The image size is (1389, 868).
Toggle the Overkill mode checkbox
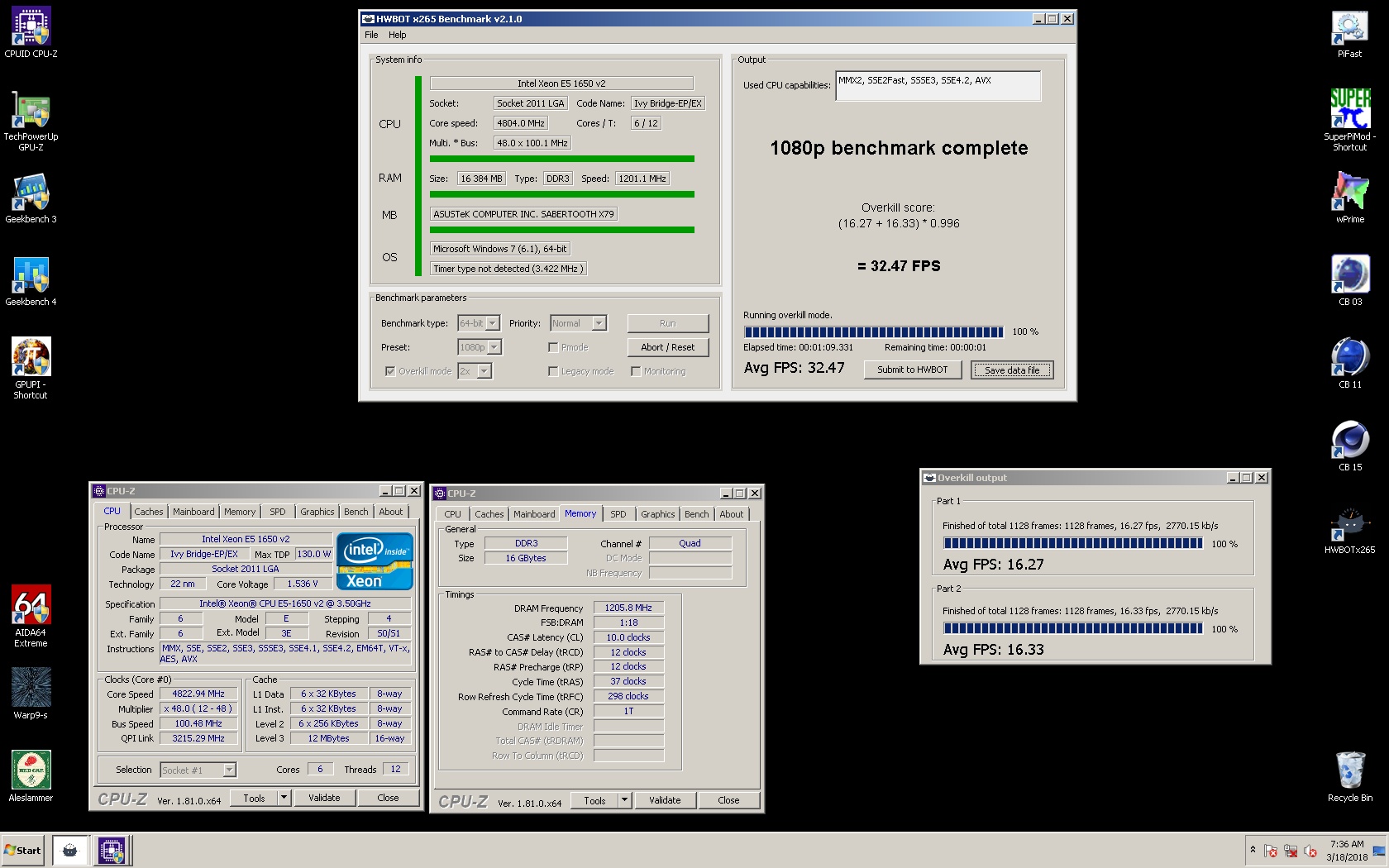pyautogui.click(x=390, y=371)
